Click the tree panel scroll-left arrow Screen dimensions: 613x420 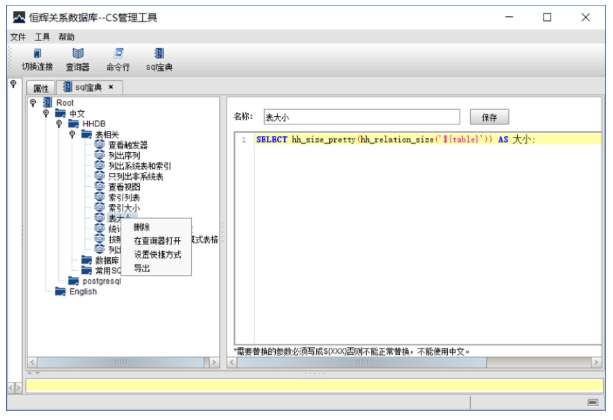tap(33, 363)
